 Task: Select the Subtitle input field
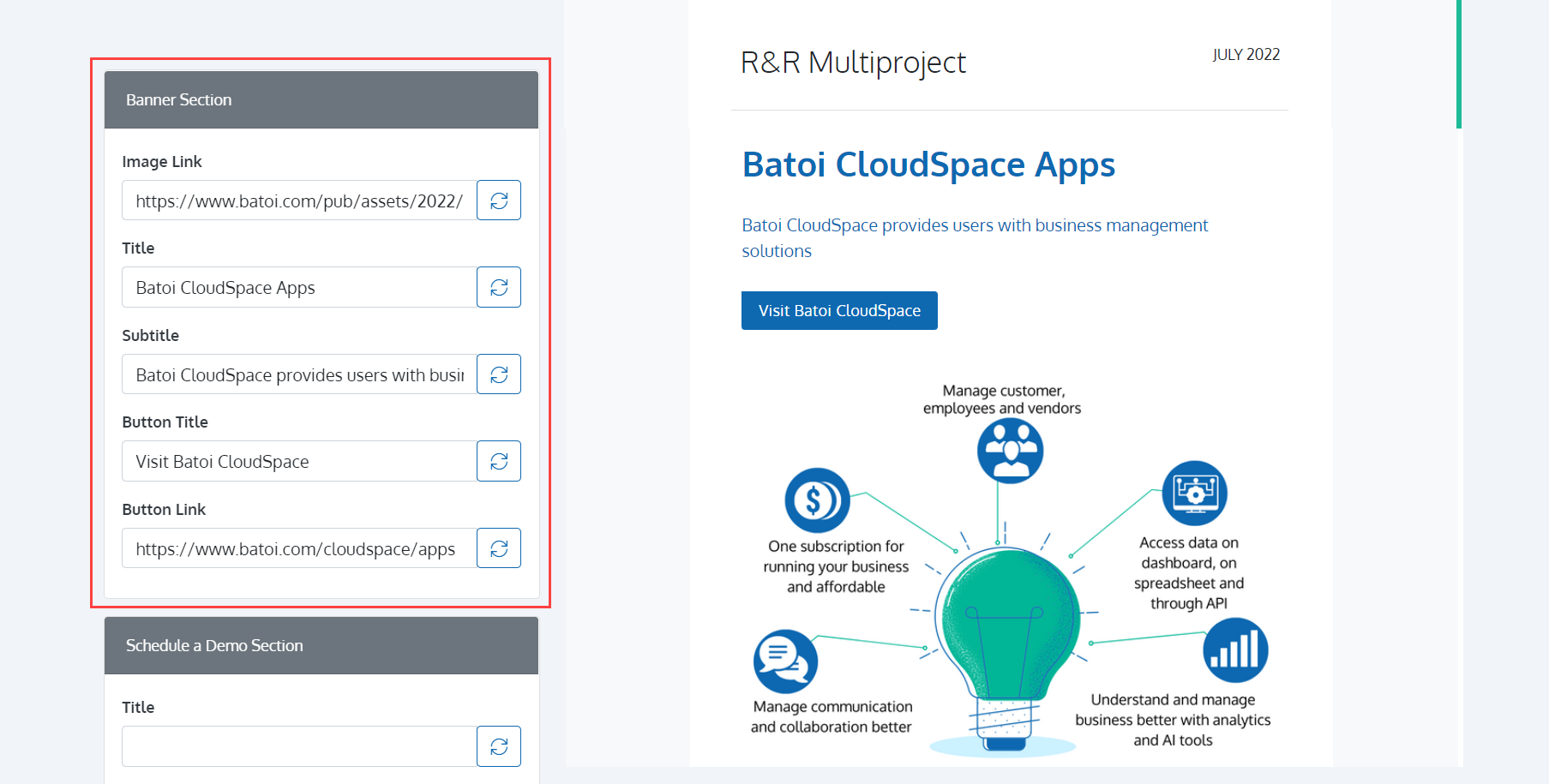pyautogui.click(x=299, y=374)
